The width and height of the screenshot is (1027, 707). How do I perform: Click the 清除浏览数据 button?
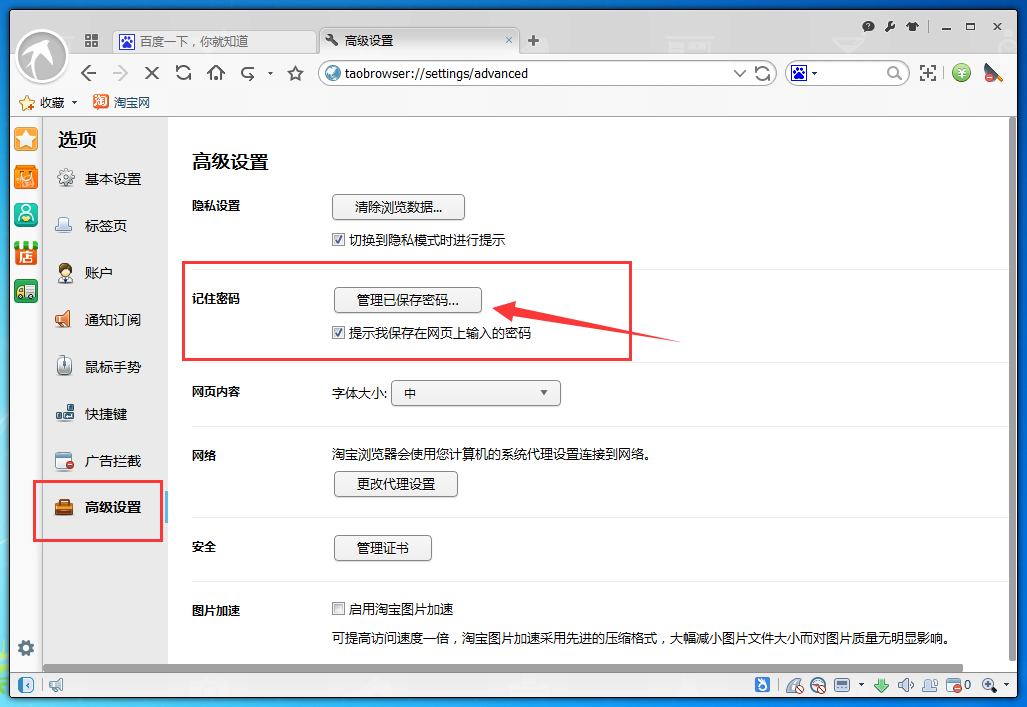click(x=397, y=207)
